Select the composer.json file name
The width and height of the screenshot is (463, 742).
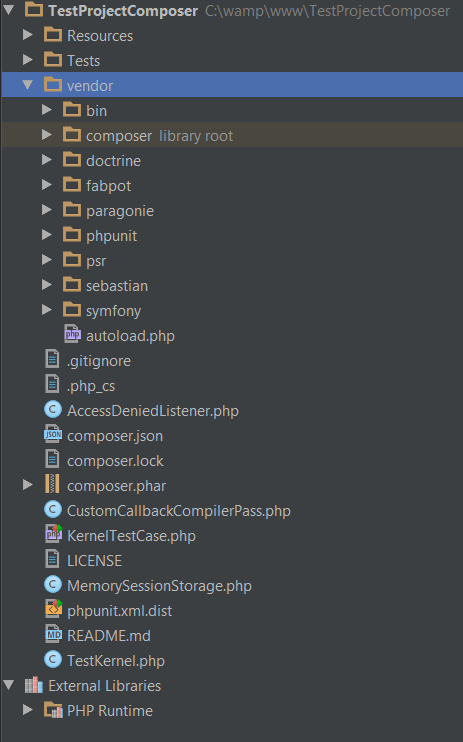115,436
